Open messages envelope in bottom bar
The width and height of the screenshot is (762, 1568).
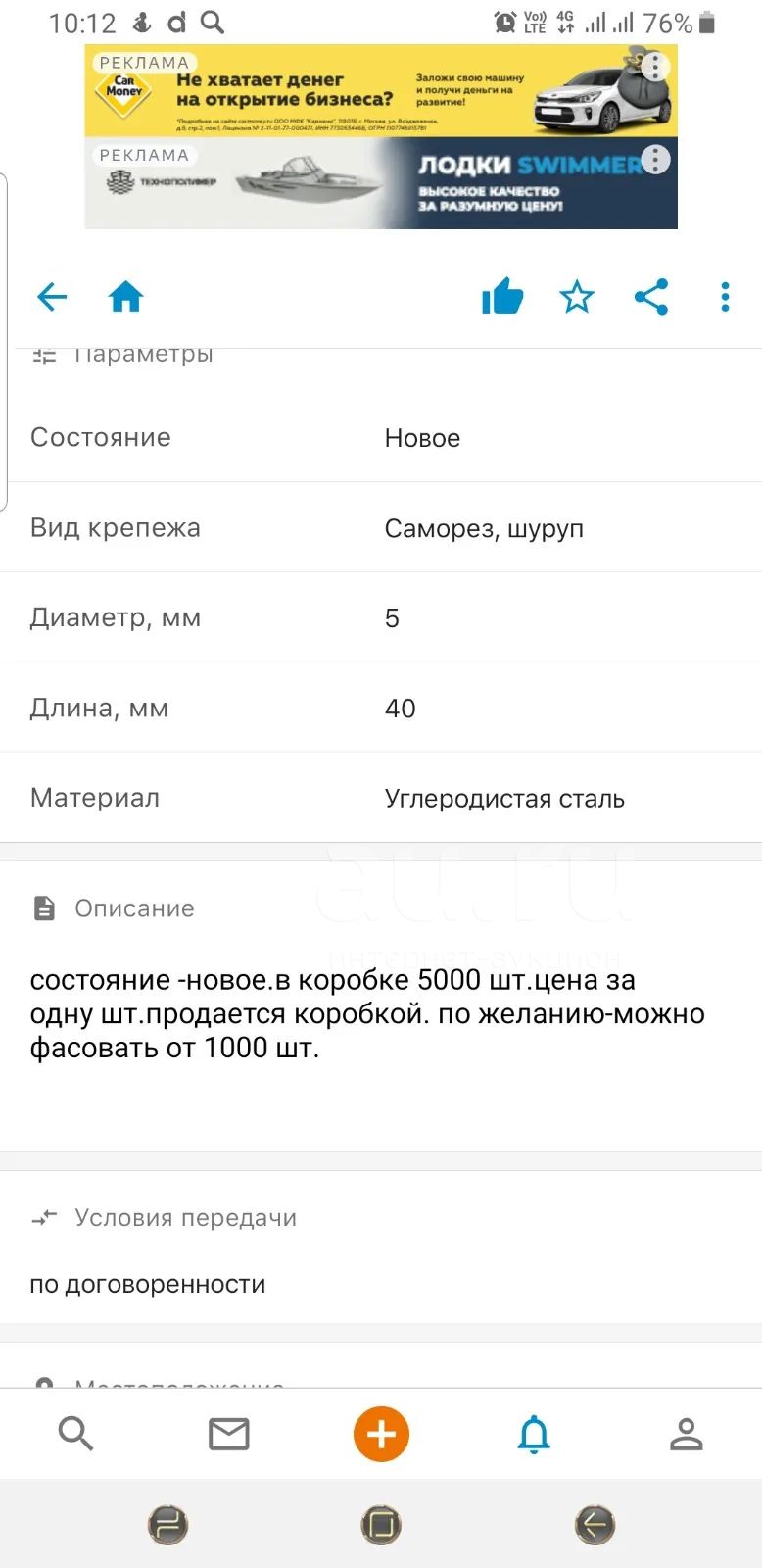(x=229, y=1434)
